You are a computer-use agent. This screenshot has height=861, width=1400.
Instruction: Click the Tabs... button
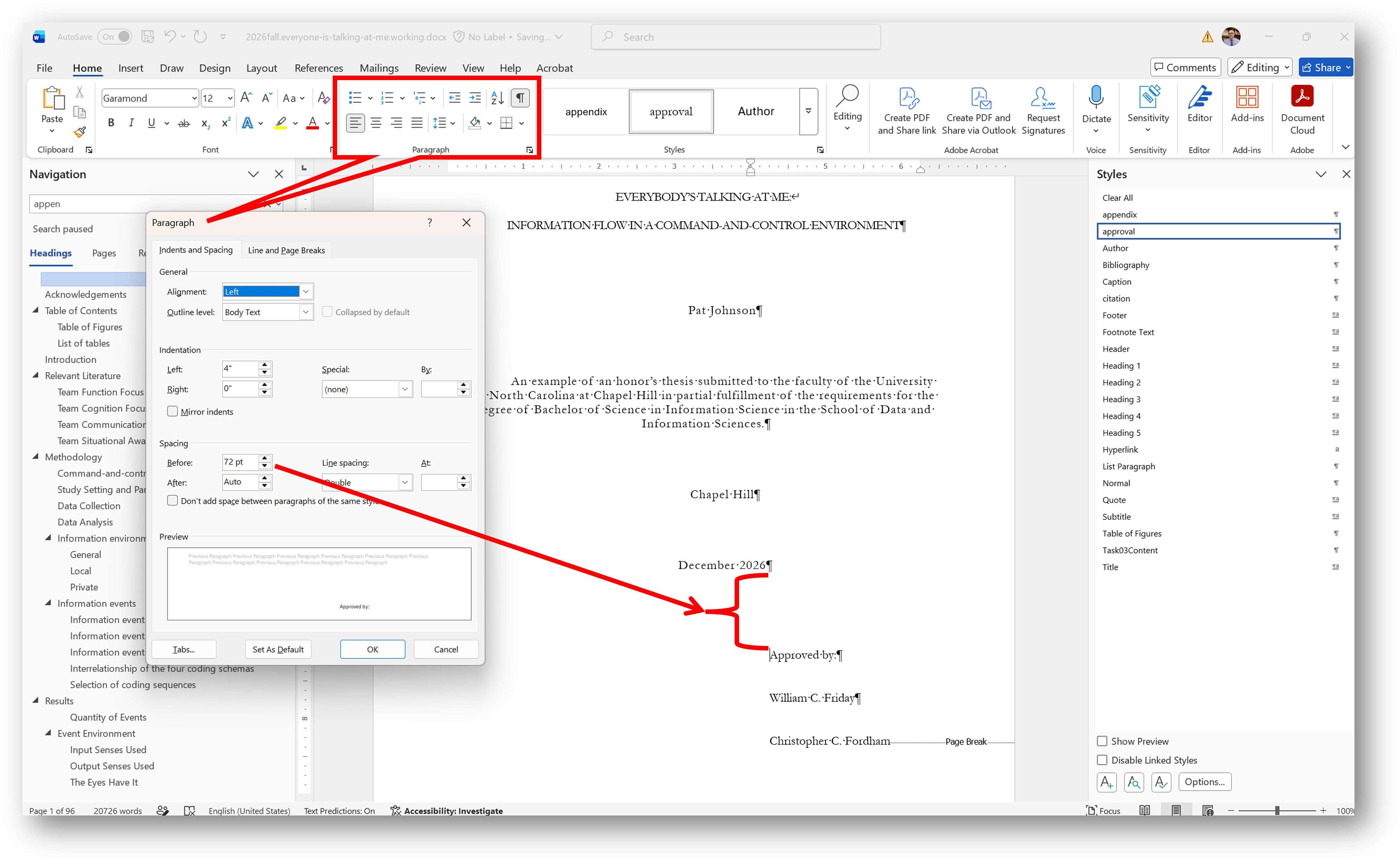pos(184,649)
